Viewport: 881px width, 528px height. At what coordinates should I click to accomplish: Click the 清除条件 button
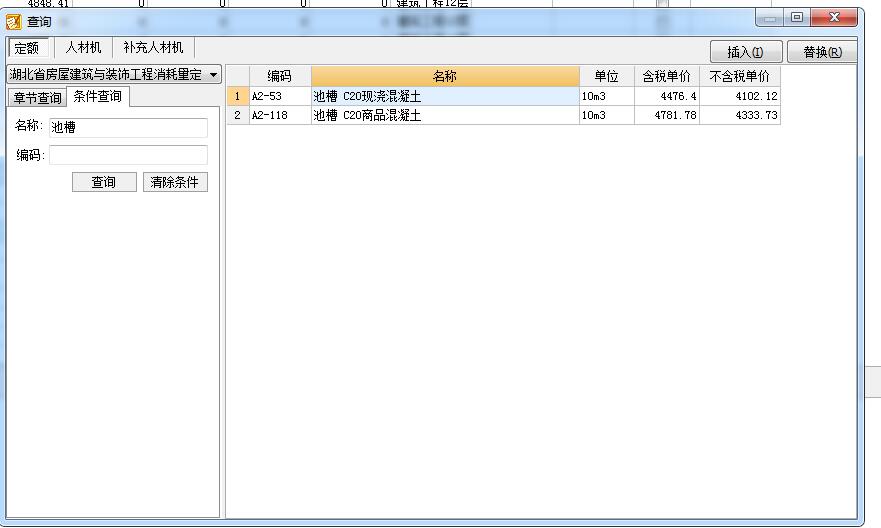175,182
